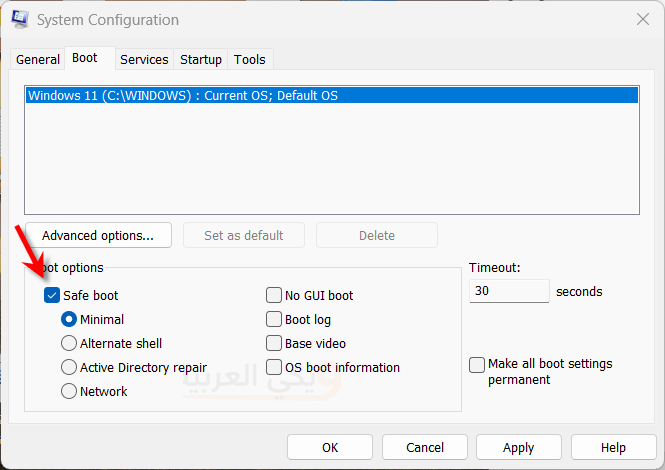Click the Timeout seconds input field
This screenshot has width=665, height=470.
[509, 291]
